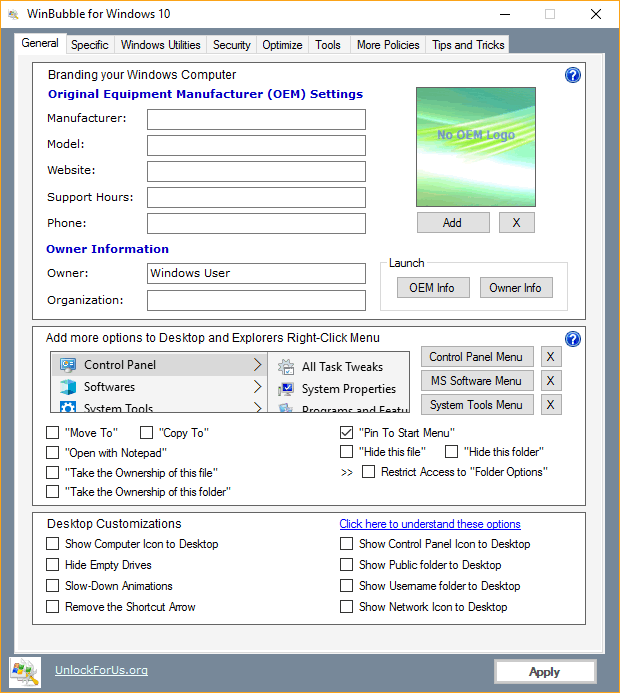Click the No OEM Logo preview image

[x=475, y=147]
